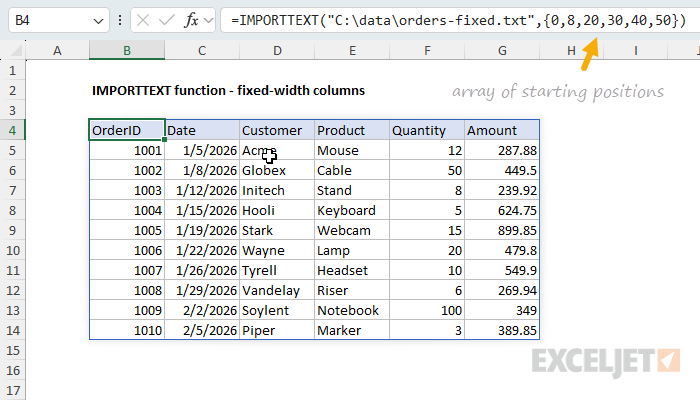Click customer cell Soylent
The height and width of the screenshot is (400, 700).
tap(277, 310)
